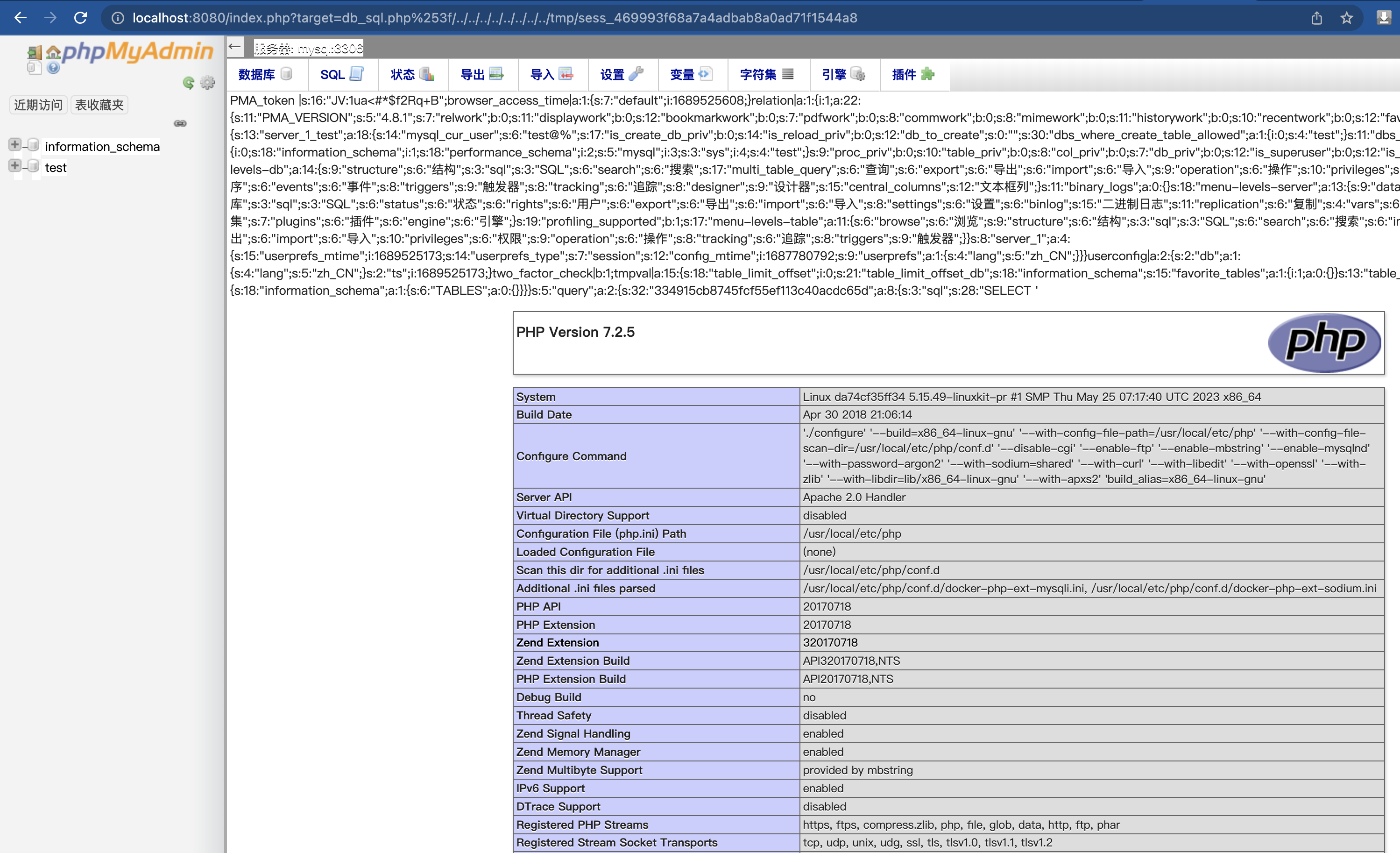Open navigation settings gear icon
This screenshot has height=853, width=1400.
[x=208, y=83]
